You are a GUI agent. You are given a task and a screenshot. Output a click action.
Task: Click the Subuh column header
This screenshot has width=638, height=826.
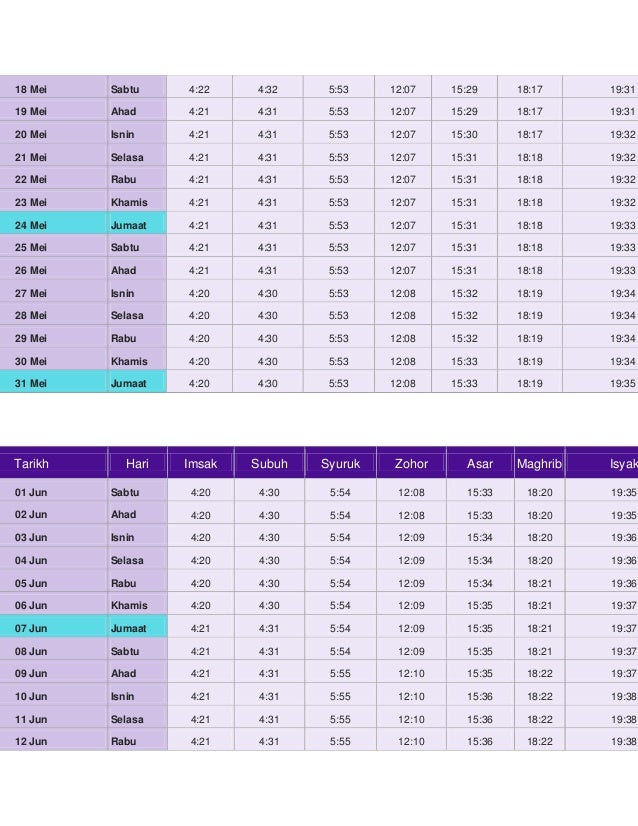(269, 464)
